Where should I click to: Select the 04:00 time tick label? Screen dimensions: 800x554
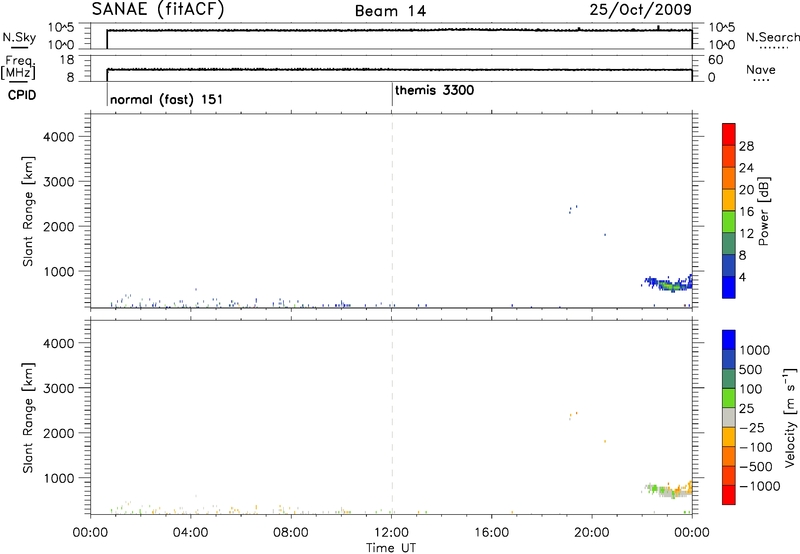point(191,533)
